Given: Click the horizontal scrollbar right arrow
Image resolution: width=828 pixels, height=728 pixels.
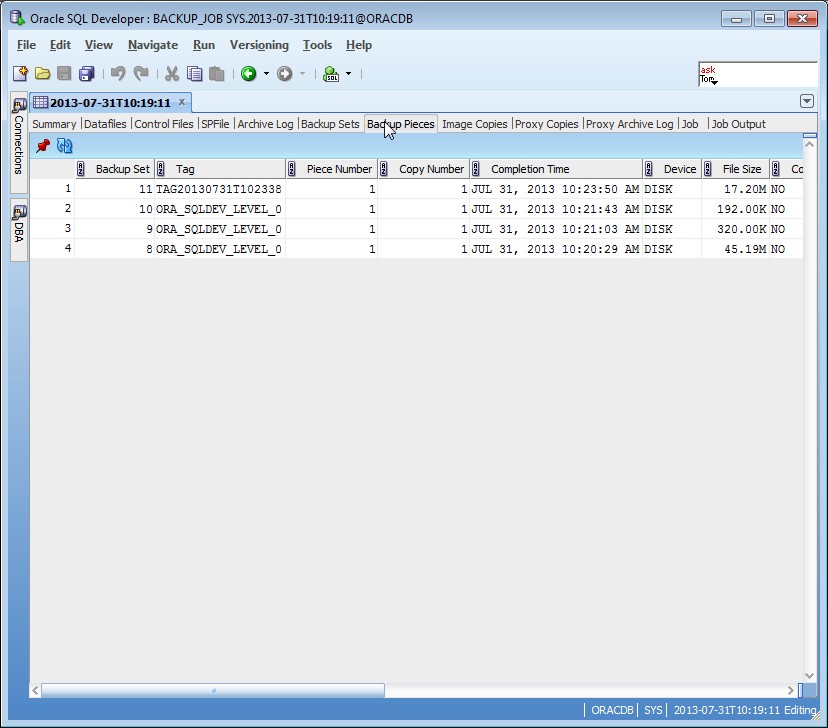Looking at the screenshot, I should pos(791,690).
